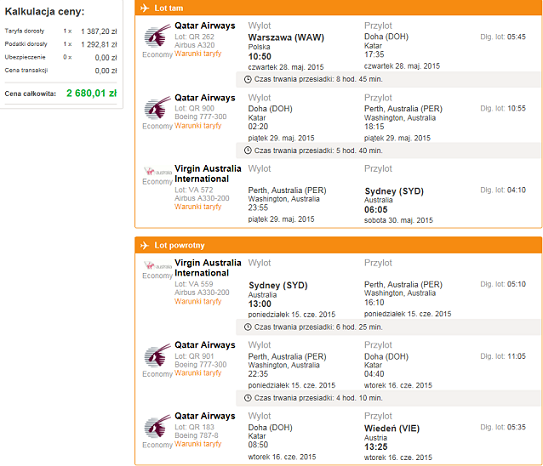This screenshot has width=543, height=466.
Task: Click departure time 22:35 from Perth
Action: tap(258, 374)
